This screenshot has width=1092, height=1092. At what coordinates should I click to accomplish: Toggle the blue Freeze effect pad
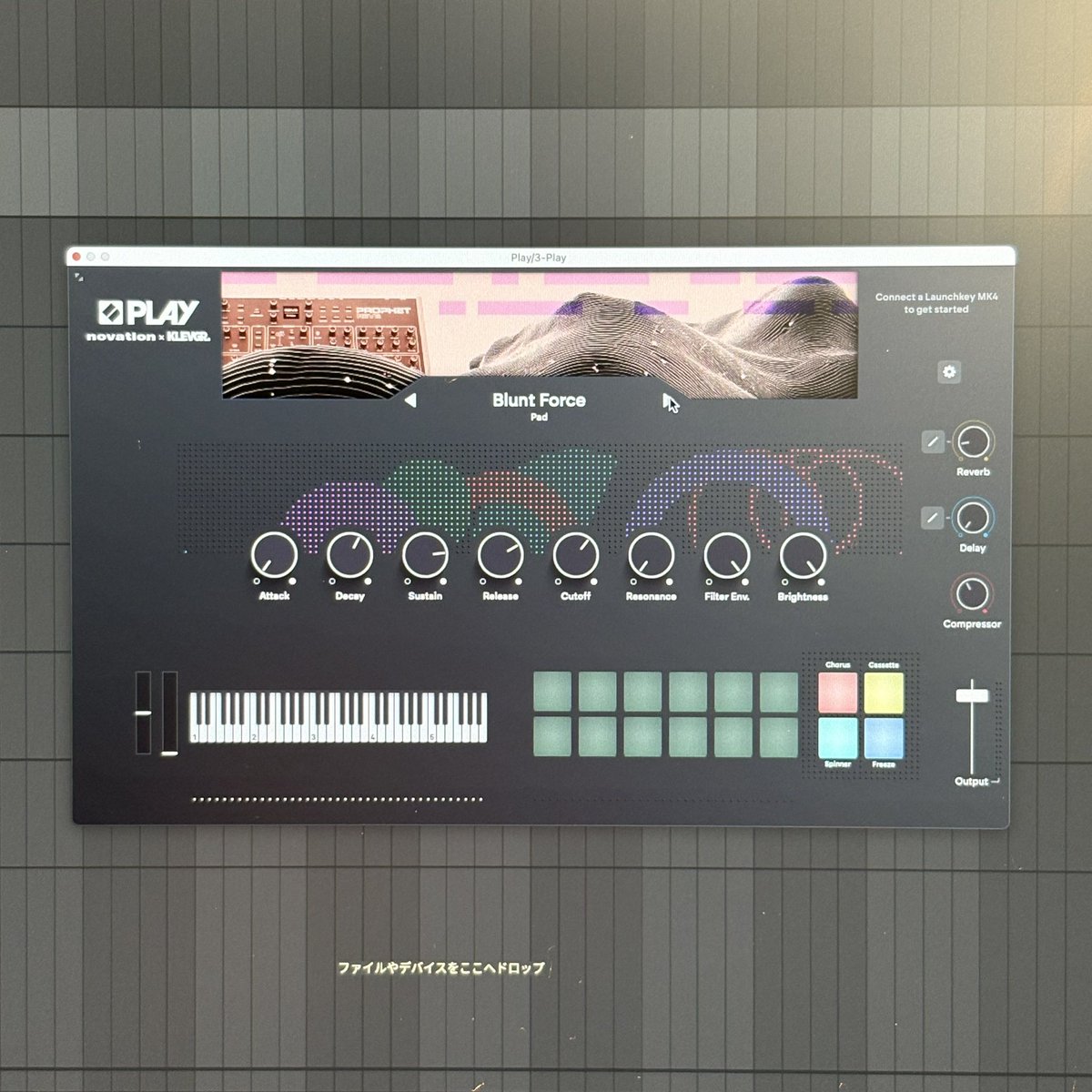tap(884, 738)
